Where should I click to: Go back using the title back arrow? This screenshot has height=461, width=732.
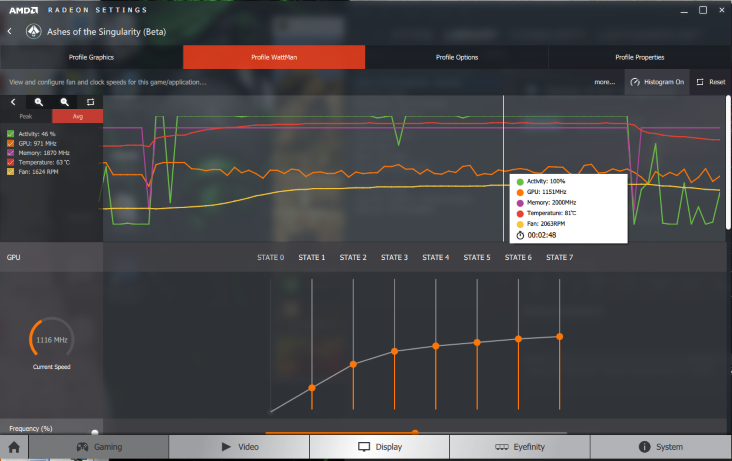(10, 31)
